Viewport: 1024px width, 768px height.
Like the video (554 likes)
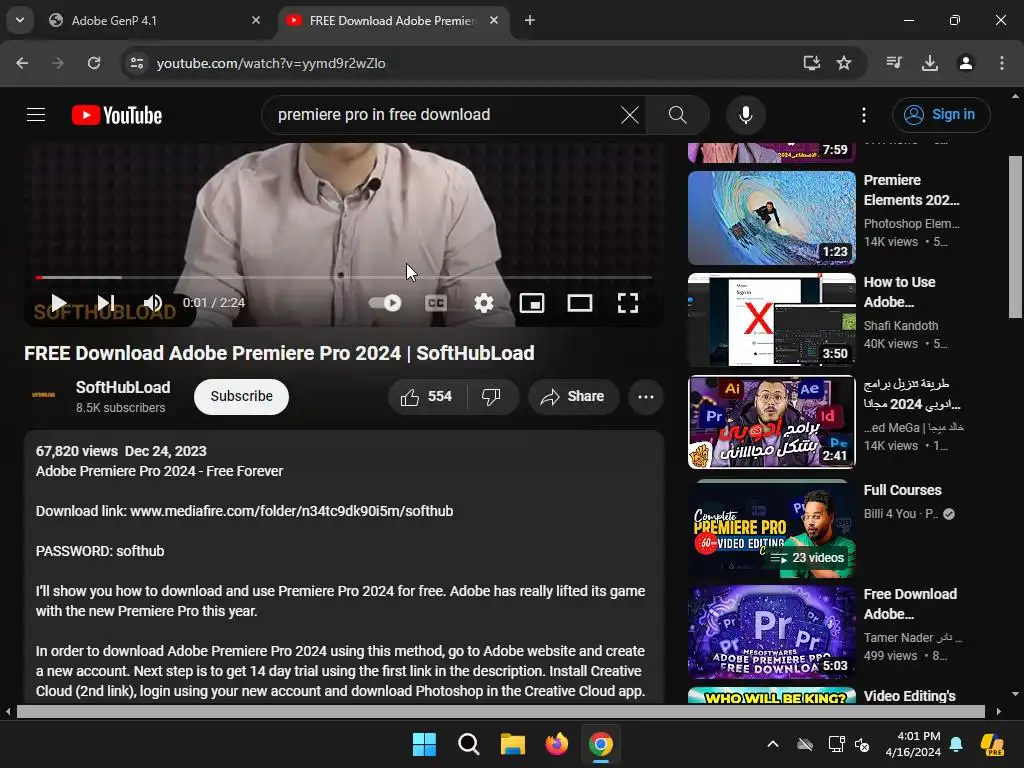426,396
